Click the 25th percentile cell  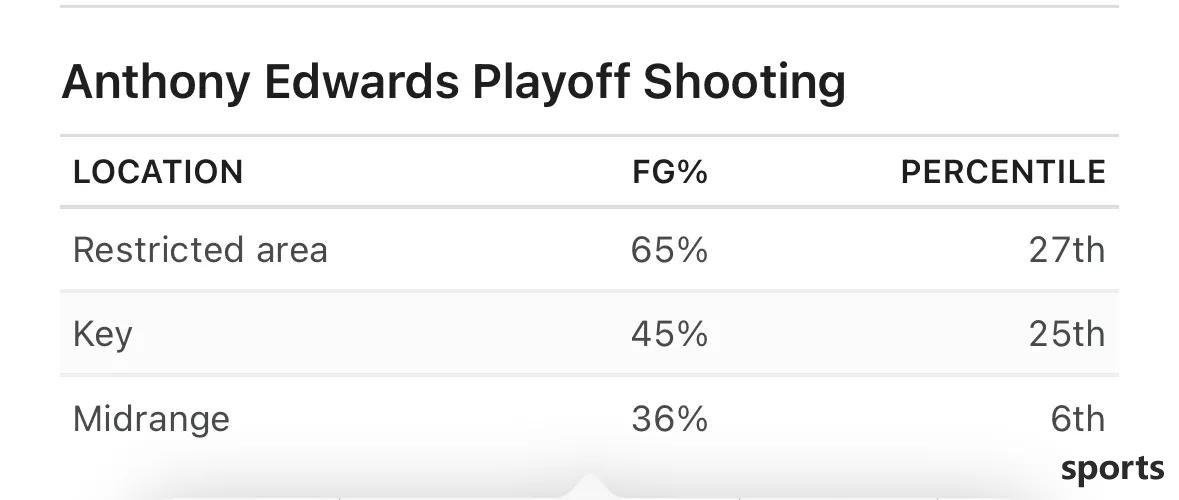1067,334
